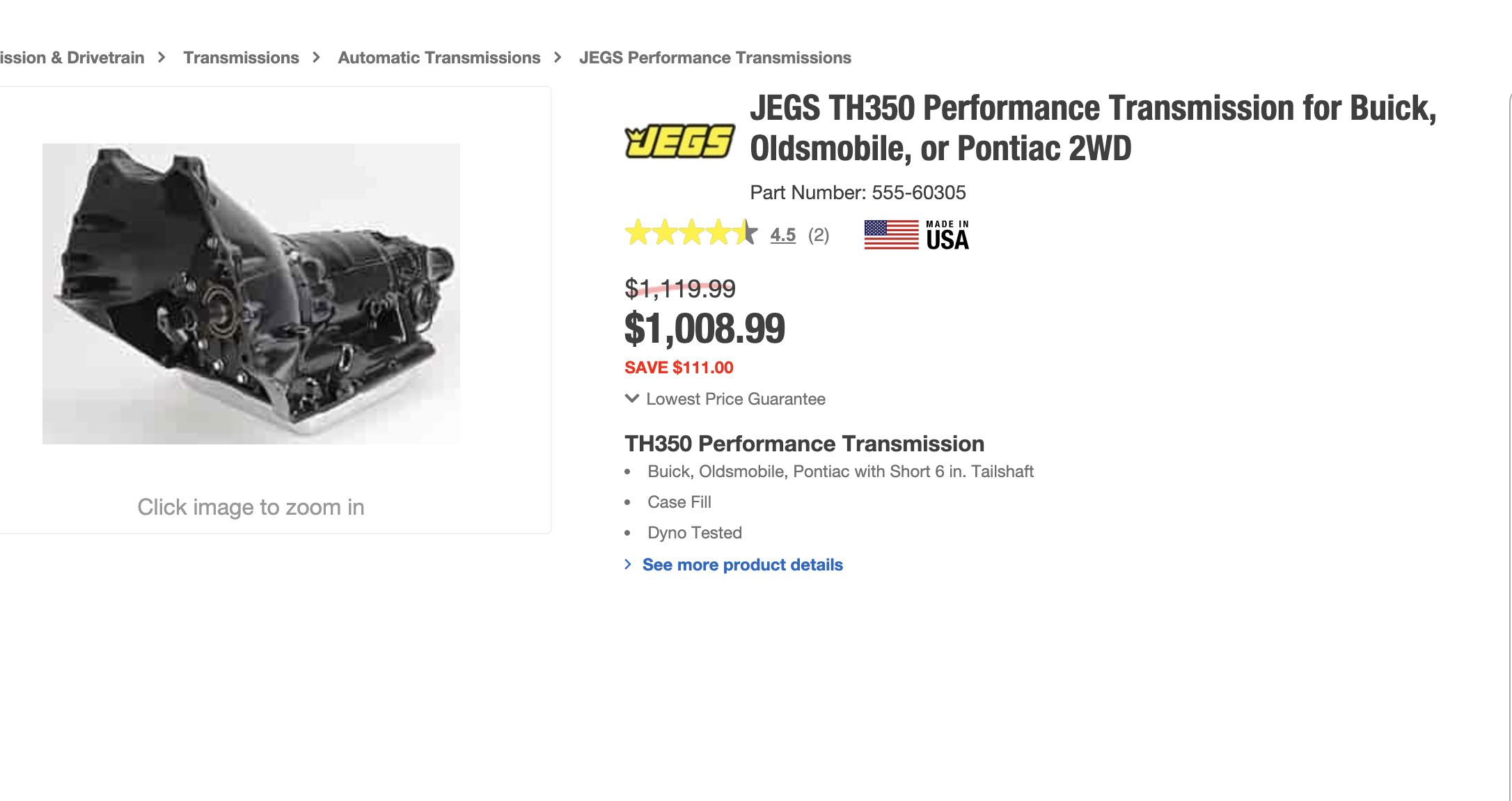1512x801 pixels.
Task: Click the JEGS brand logo
Action: (679, 142)
